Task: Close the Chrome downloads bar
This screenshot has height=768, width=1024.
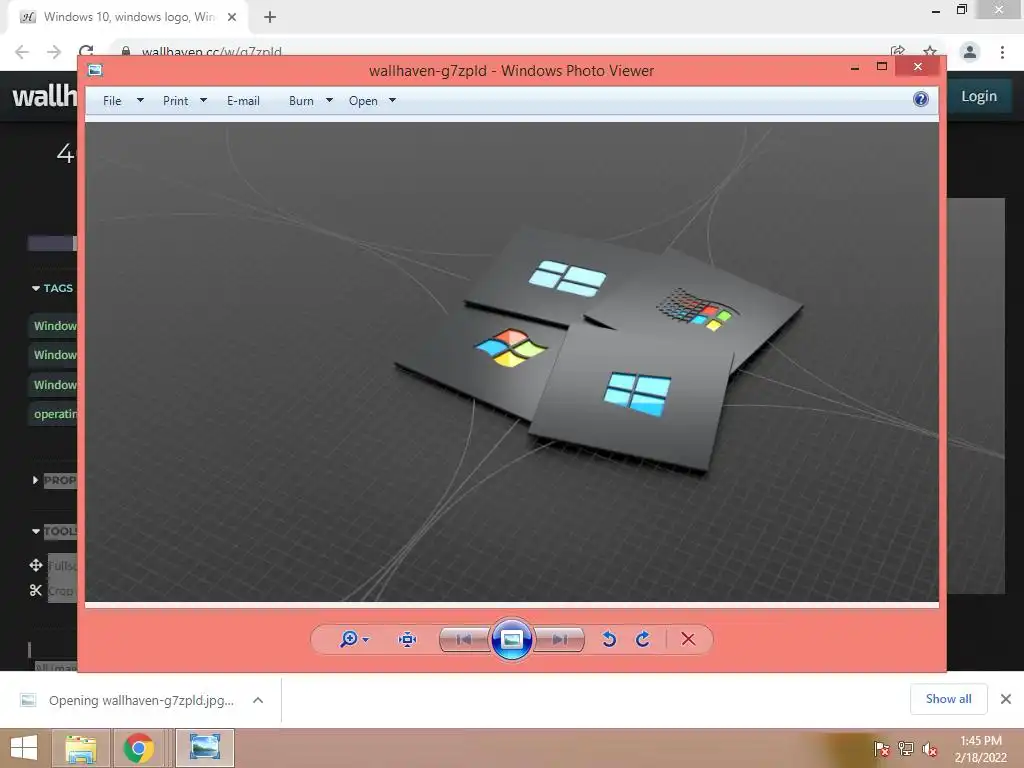Action: [x=1006, y=699]
